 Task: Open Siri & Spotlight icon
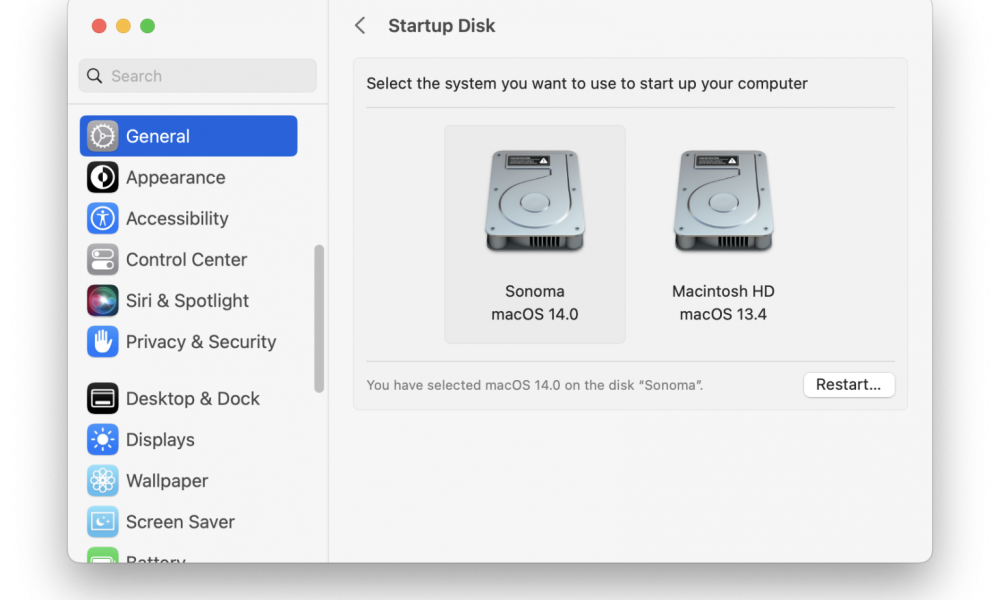point(102,300)
